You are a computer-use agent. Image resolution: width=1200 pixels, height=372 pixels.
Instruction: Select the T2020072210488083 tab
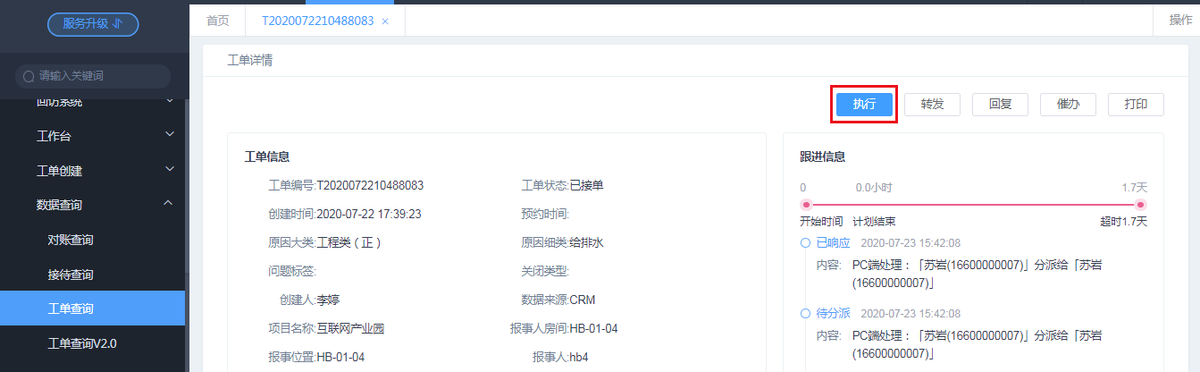[x=318, y=21]
